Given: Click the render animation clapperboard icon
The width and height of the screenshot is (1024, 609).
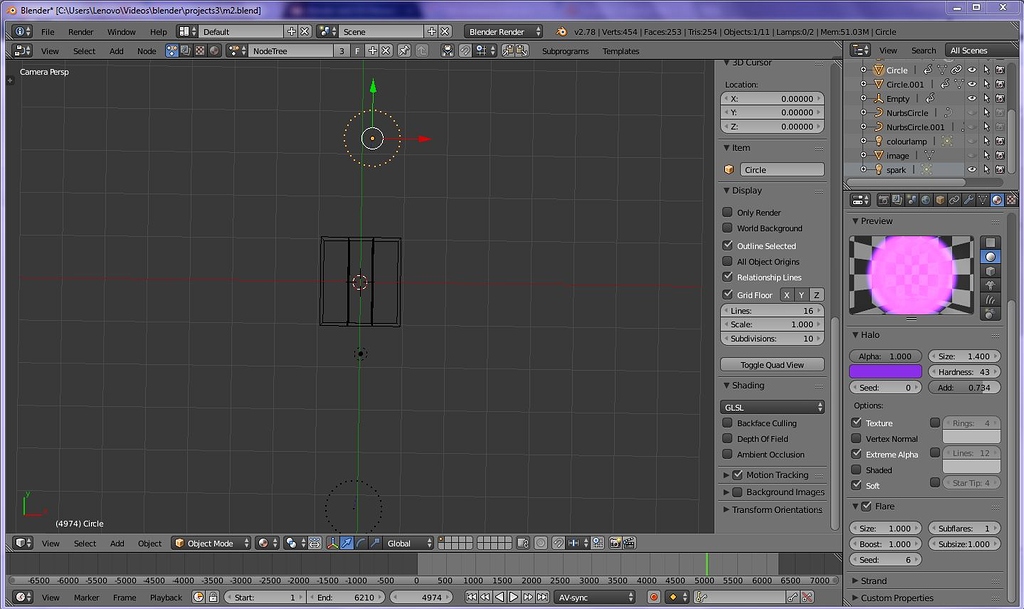Looking at the screenshot, I should tap(628, 543).
